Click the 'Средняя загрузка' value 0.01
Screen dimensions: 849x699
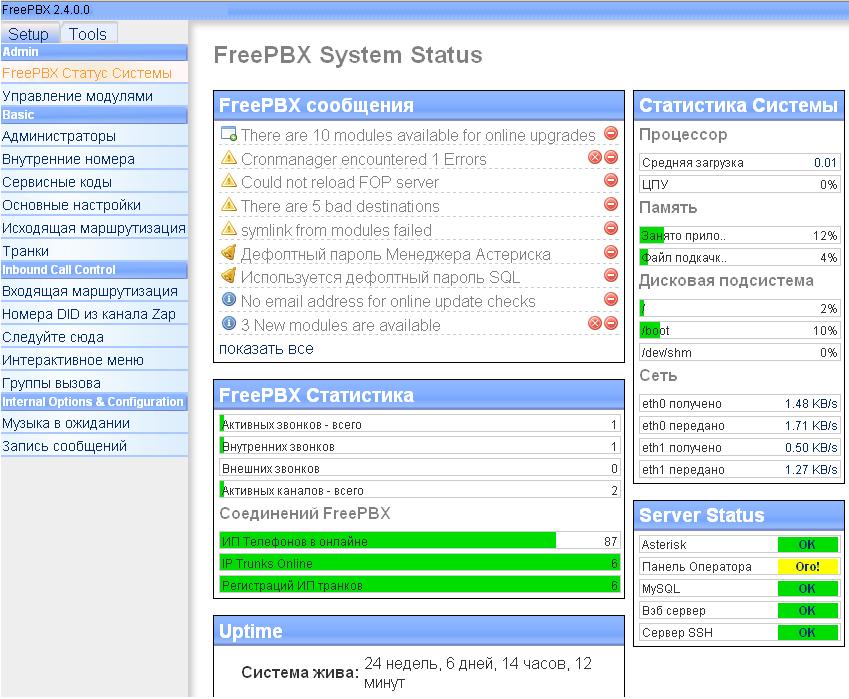click(825, 162)
